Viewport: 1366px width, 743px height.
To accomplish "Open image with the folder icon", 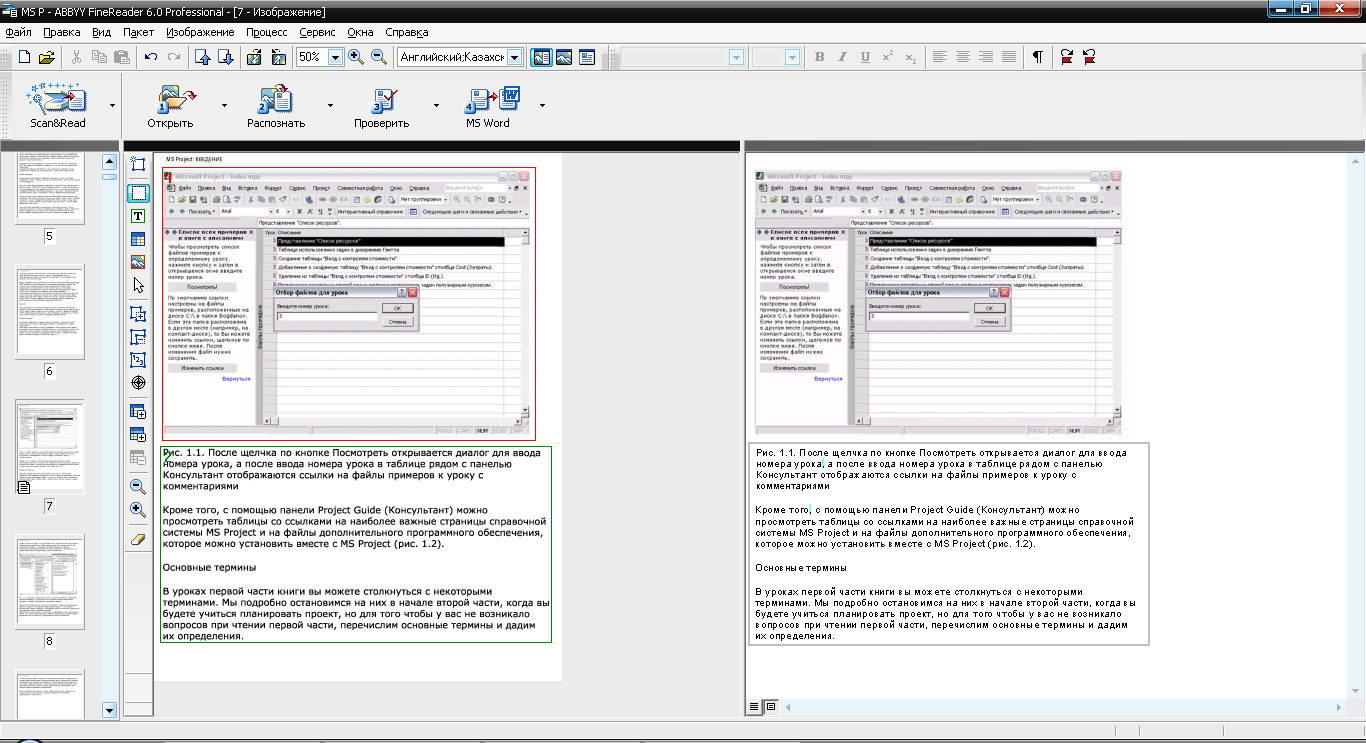I will click(x=46, y=57).
